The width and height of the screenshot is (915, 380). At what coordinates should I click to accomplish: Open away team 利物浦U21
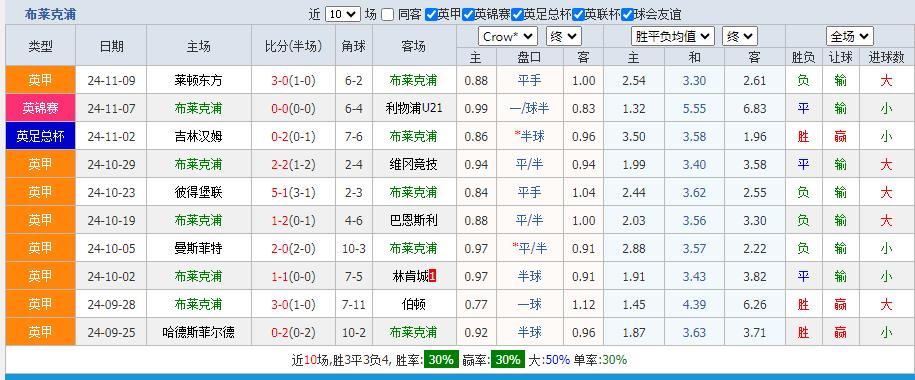click(x=414, y=108)
